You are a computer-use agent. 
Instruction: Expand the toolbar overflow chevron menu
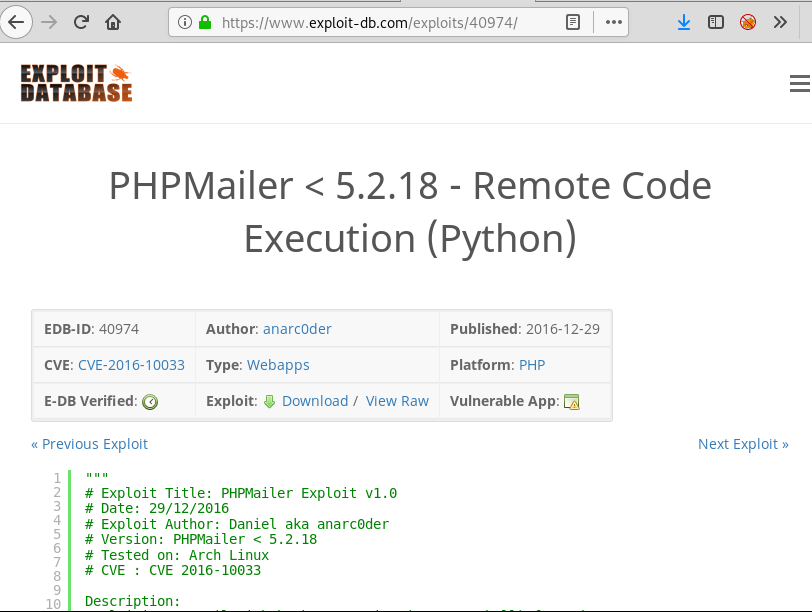[x=780, y=21]
